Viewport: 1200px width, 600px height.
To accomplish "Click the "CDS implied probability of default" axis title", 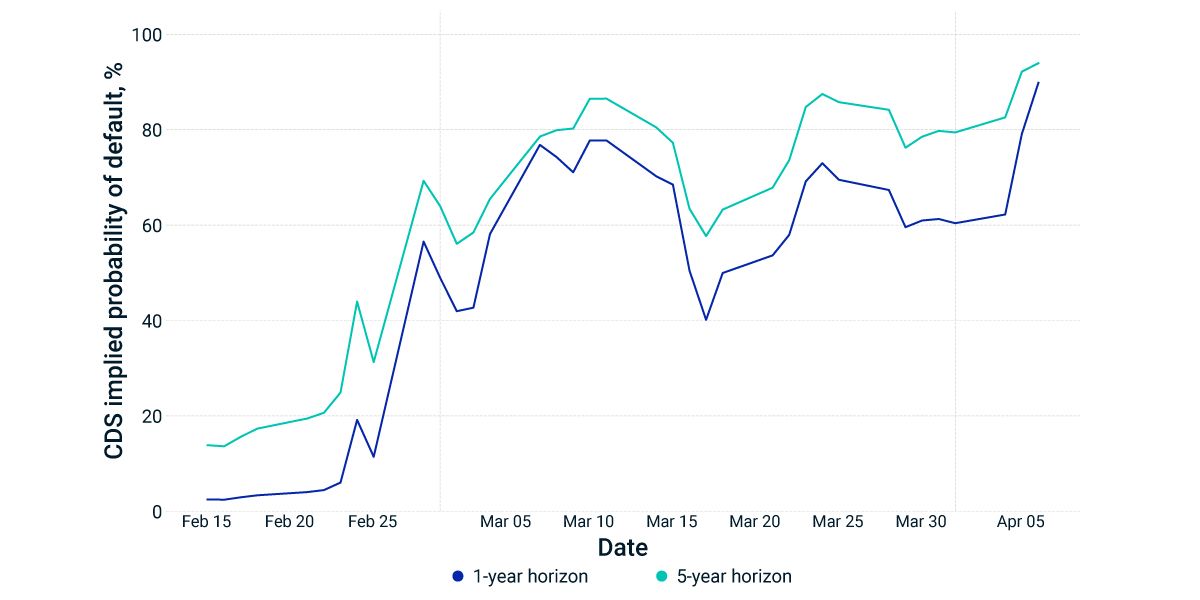I will (x=115, y=260).
